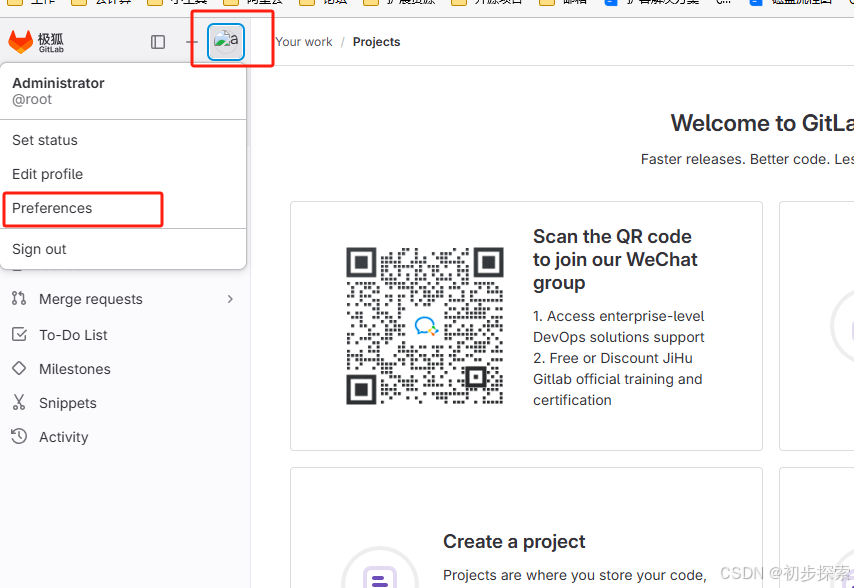Click text 'Projects are where you store your code'
This screenshot has width=854, height=588.
pyautogui.click(x=574, y=575)
